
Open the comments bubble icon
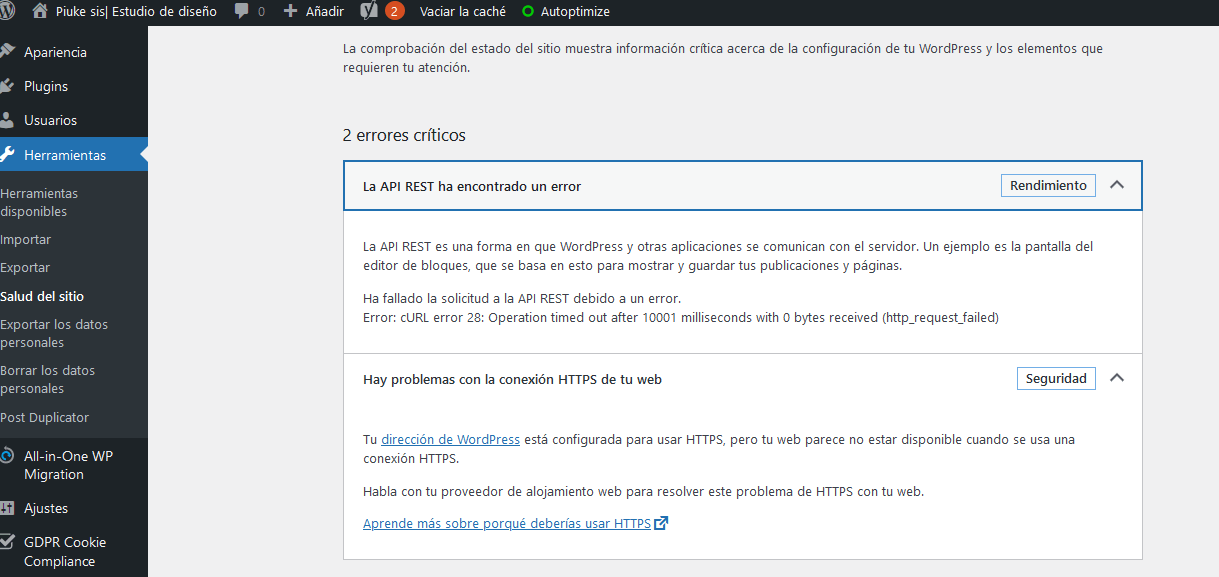pos(242,12)
